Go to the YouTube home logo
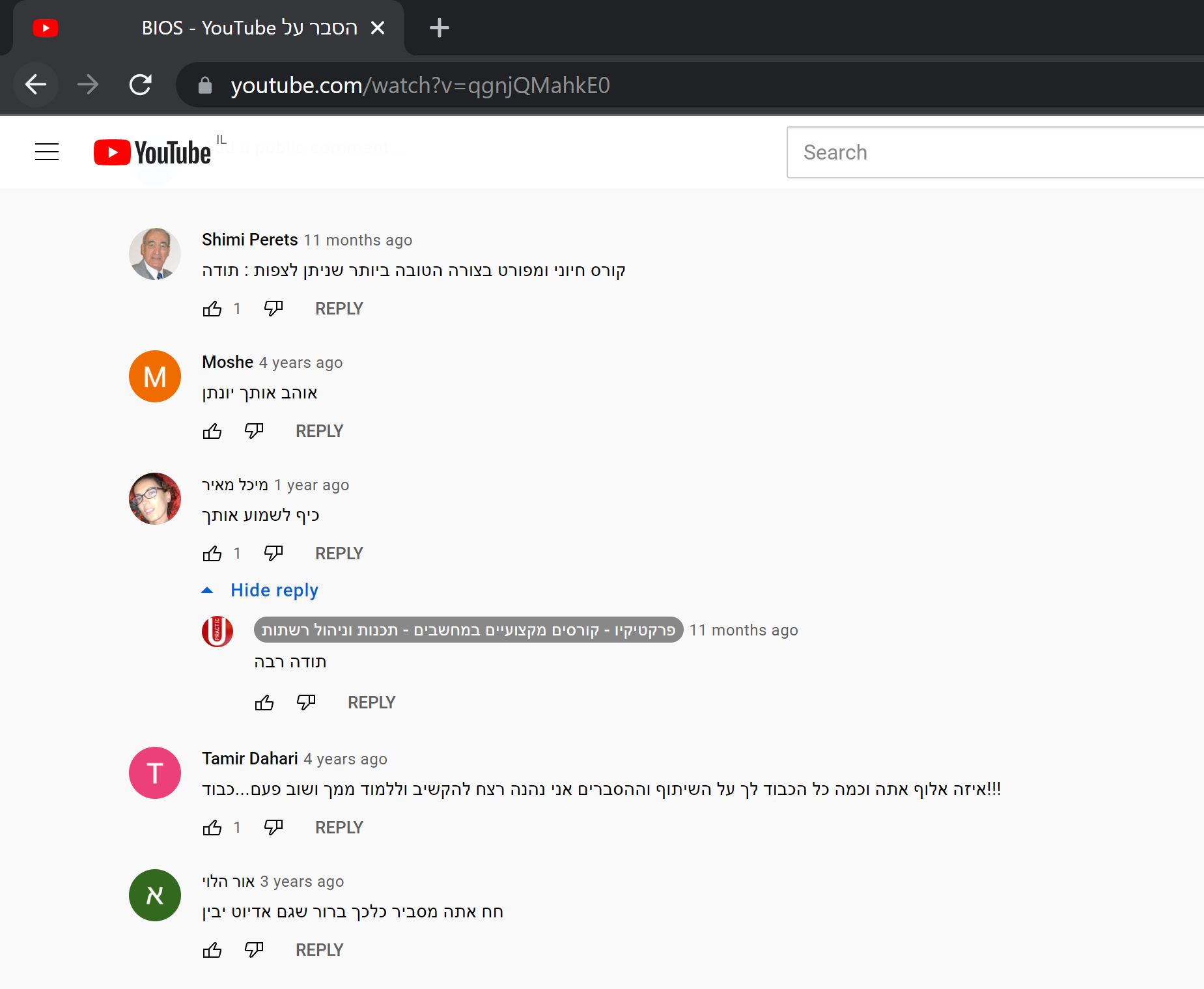1204x989 pixels. 152,152
